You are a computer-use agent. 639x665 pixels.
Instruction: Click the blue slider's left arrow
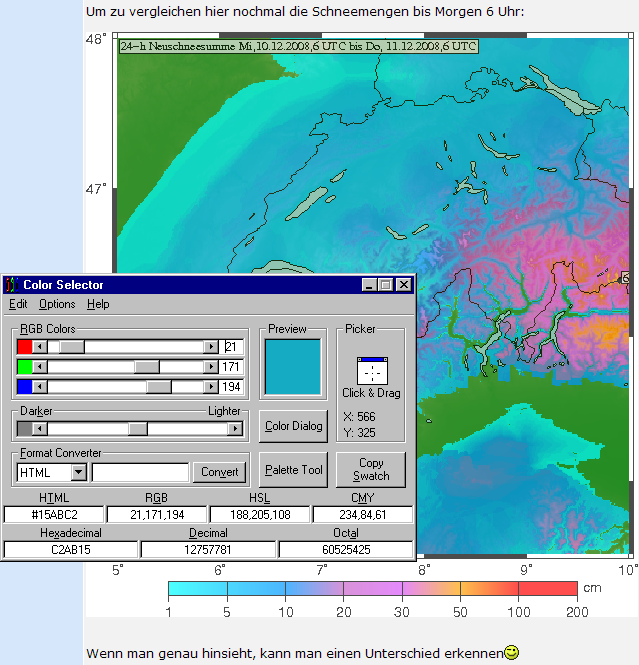(x=40, y=386)
